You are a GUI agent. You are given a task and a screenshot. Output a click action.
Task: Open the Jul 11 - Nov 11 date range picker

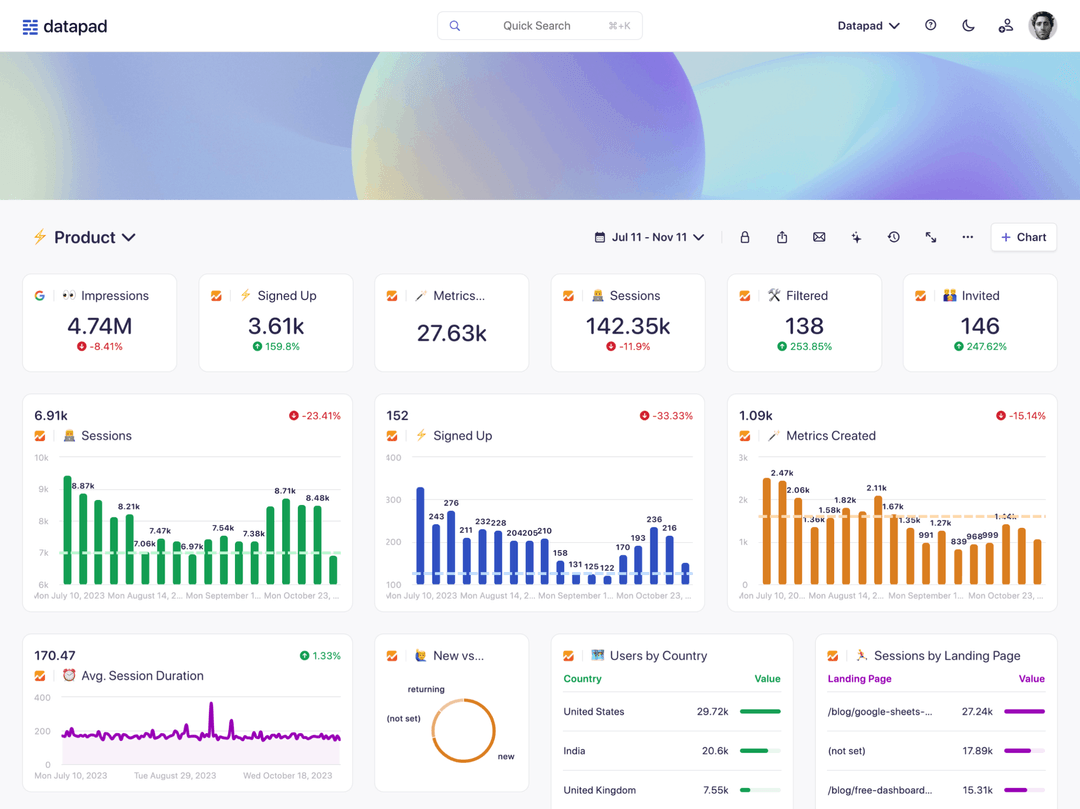(x=650, y=237)
